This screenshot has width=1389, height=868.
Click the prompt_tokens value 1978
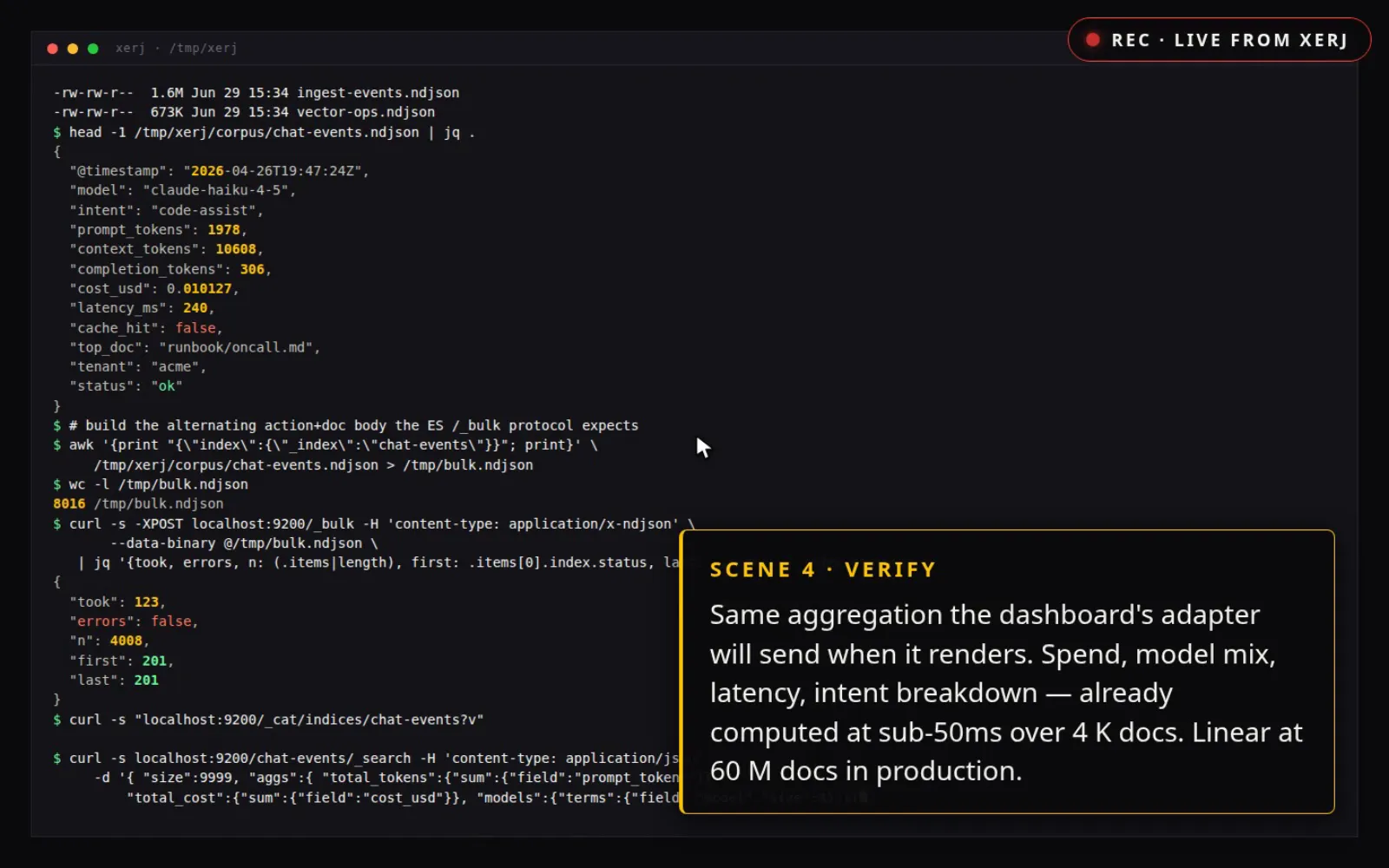coord(223,230)
